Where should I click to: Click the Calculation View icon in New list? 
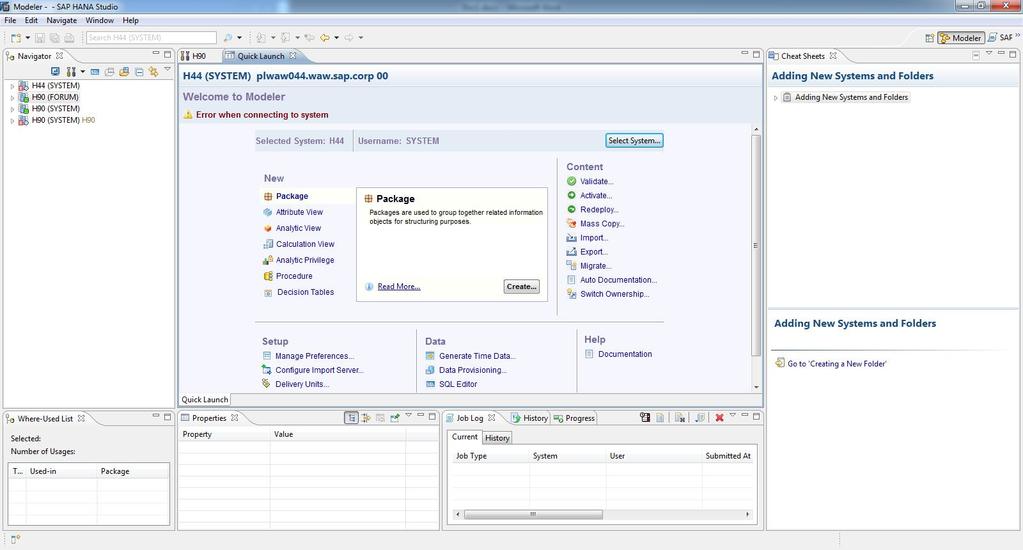[x=268, y=244]
